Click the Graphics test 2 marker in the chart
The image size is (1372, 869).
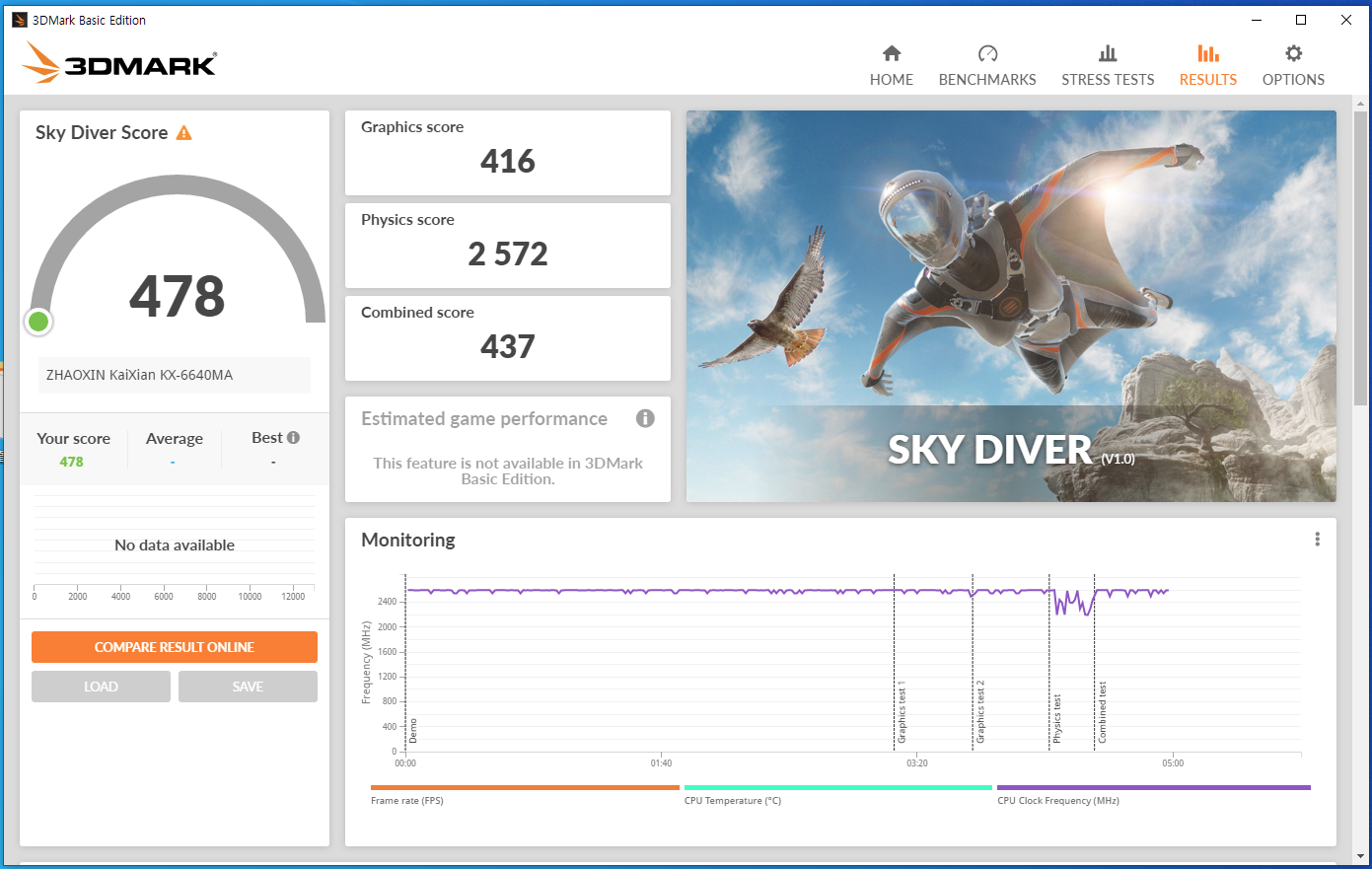pyautogui.click(x=980, y=712)
